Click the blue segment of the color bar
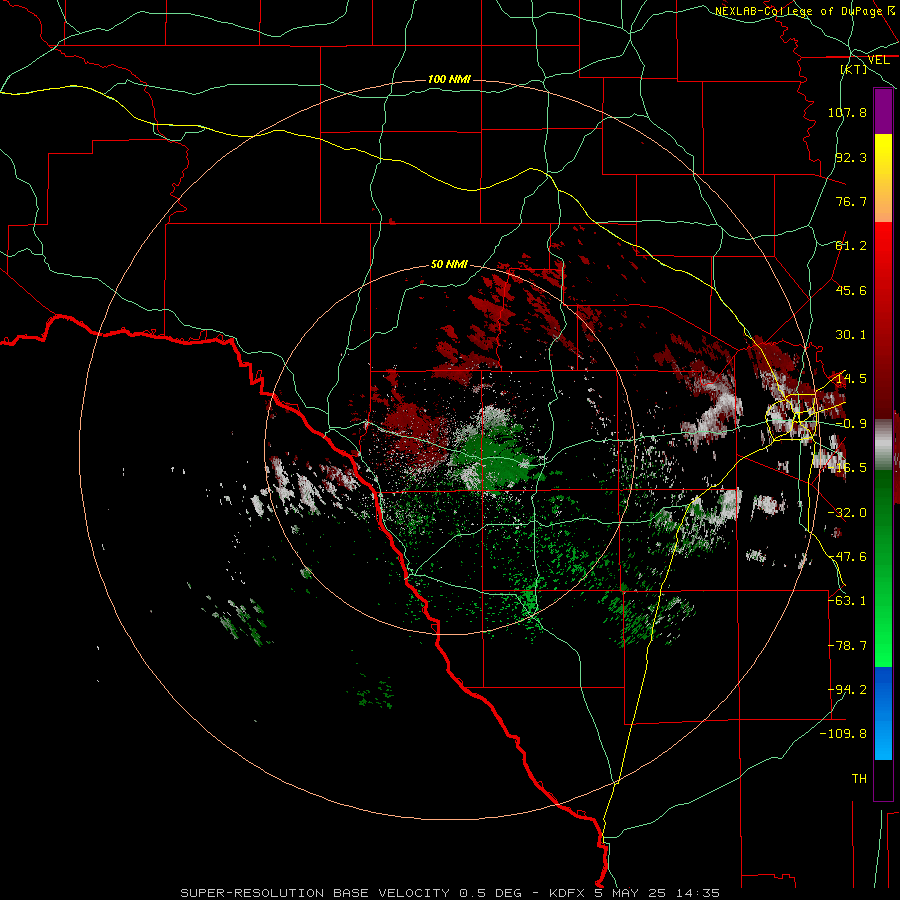This screenshot has height=900, width=900. pos(883,713)
